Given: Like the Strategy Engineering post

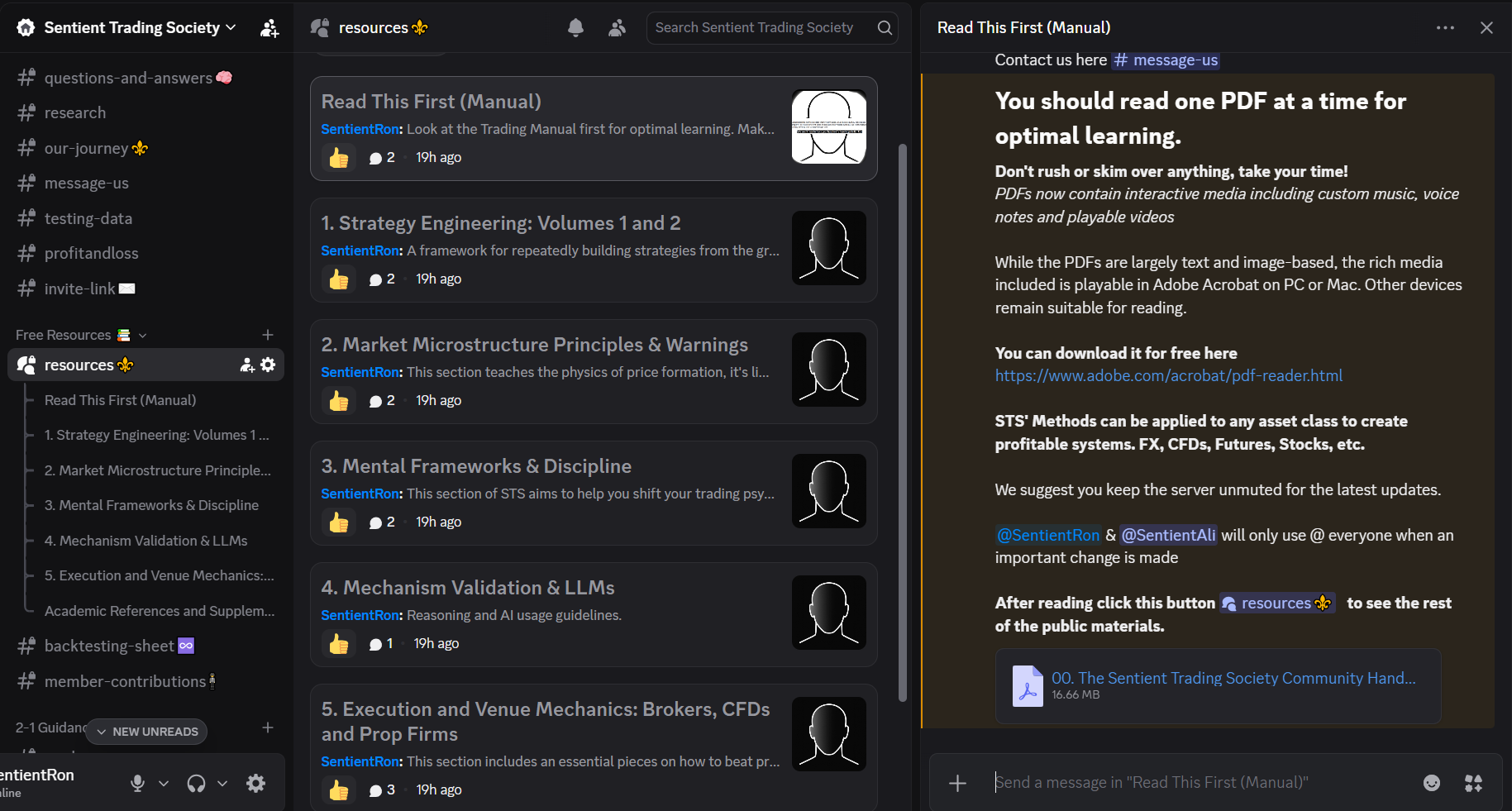Looking at the screenshot, I should pos(339,279).
